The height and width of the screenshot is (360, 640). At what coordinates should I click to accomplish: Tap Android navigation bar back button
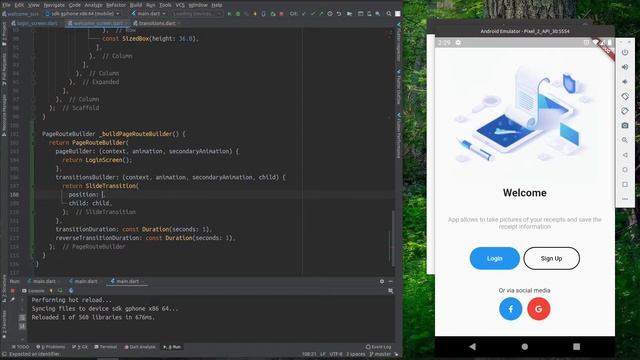[x=473, y=347]
